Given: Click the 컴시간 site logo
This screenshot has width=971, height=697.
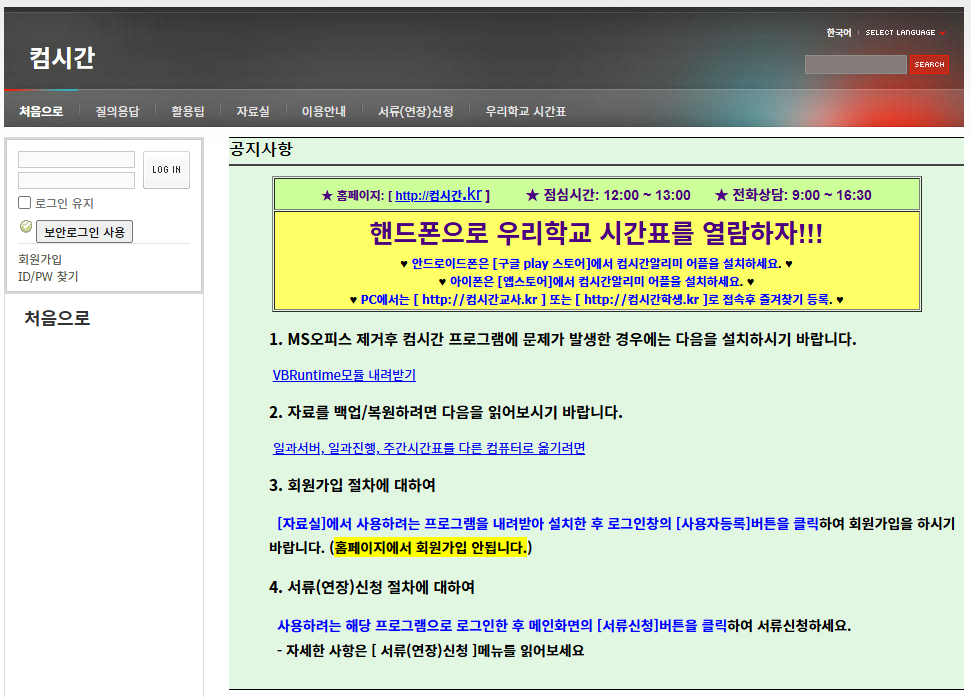Looking at the screenshot, I should point(62,58).
